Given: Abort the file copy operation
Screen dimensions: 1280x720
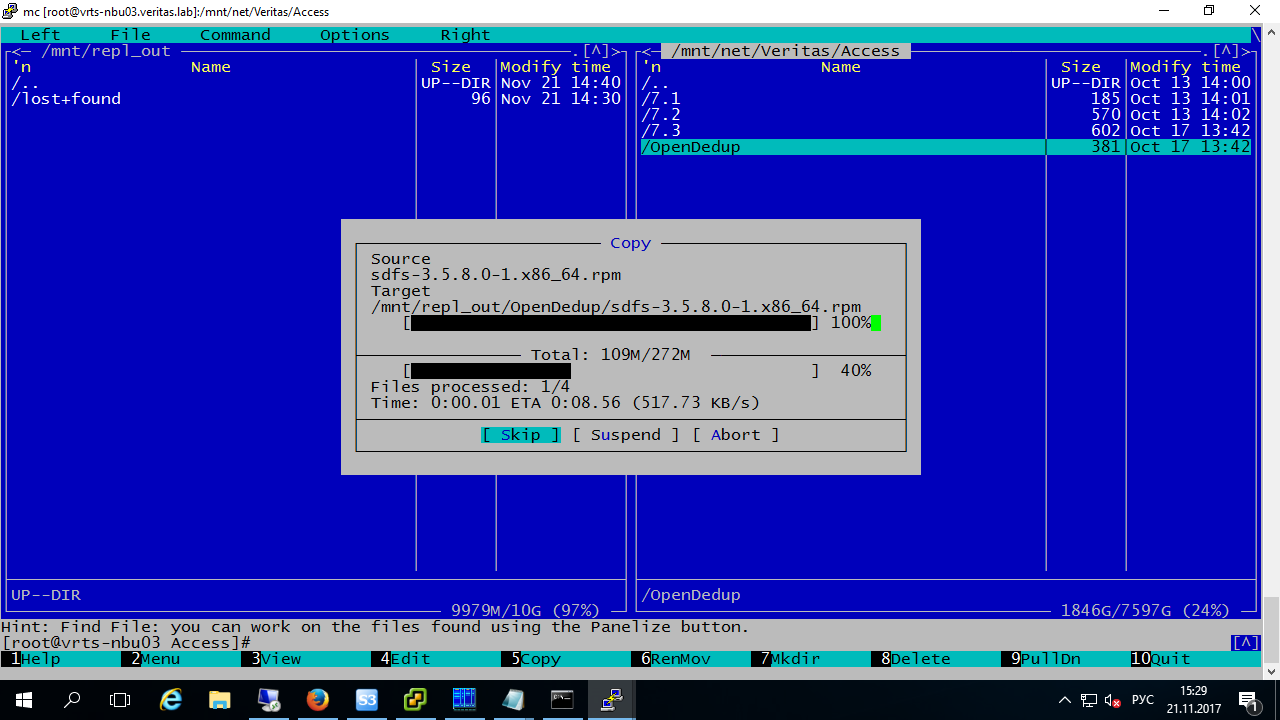Looking at the screenshot, I should [x=735, y=434].
